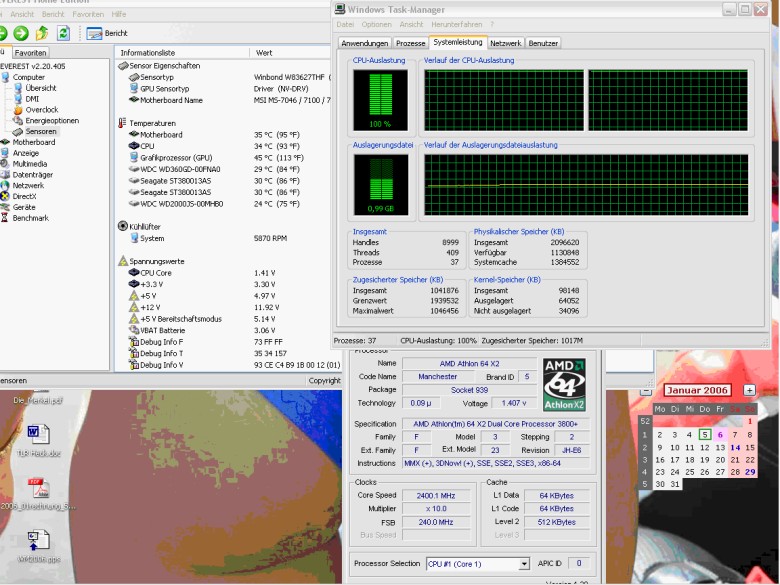The image size is (780, 585).
Task: Click the Specification field in CPU-Z
Action: click(x=495, y=424)
